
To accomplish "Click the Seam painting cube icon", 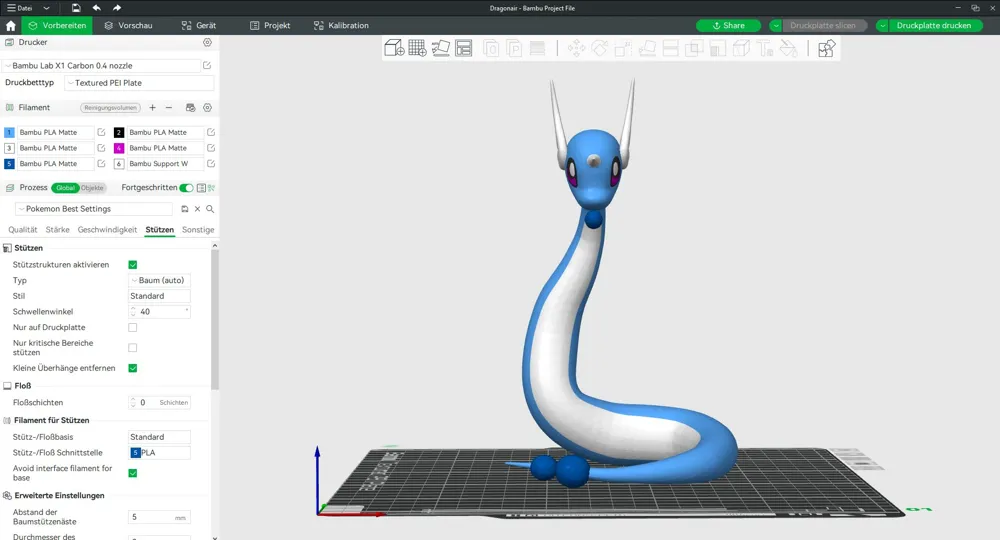I will tap(741, 48).
